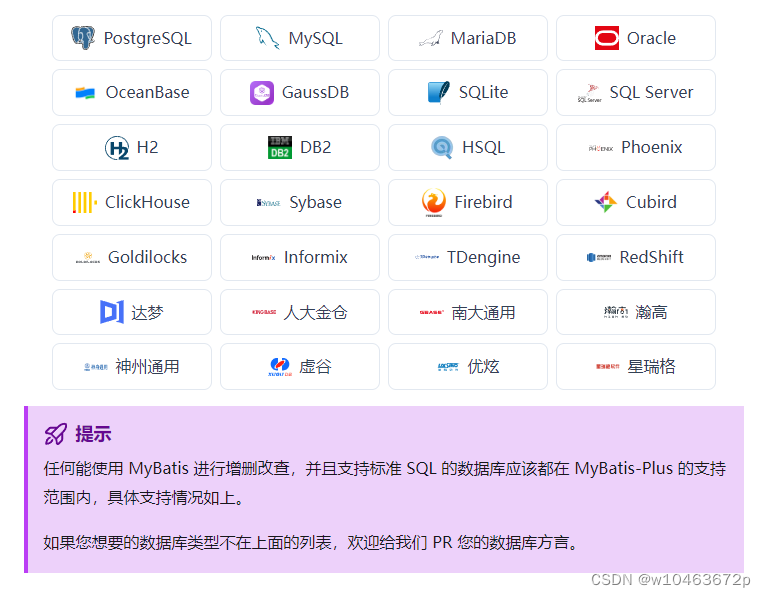Open the PostgreSQL database label
The width and height of the screenshot is (766, 597).
[148, 39]
